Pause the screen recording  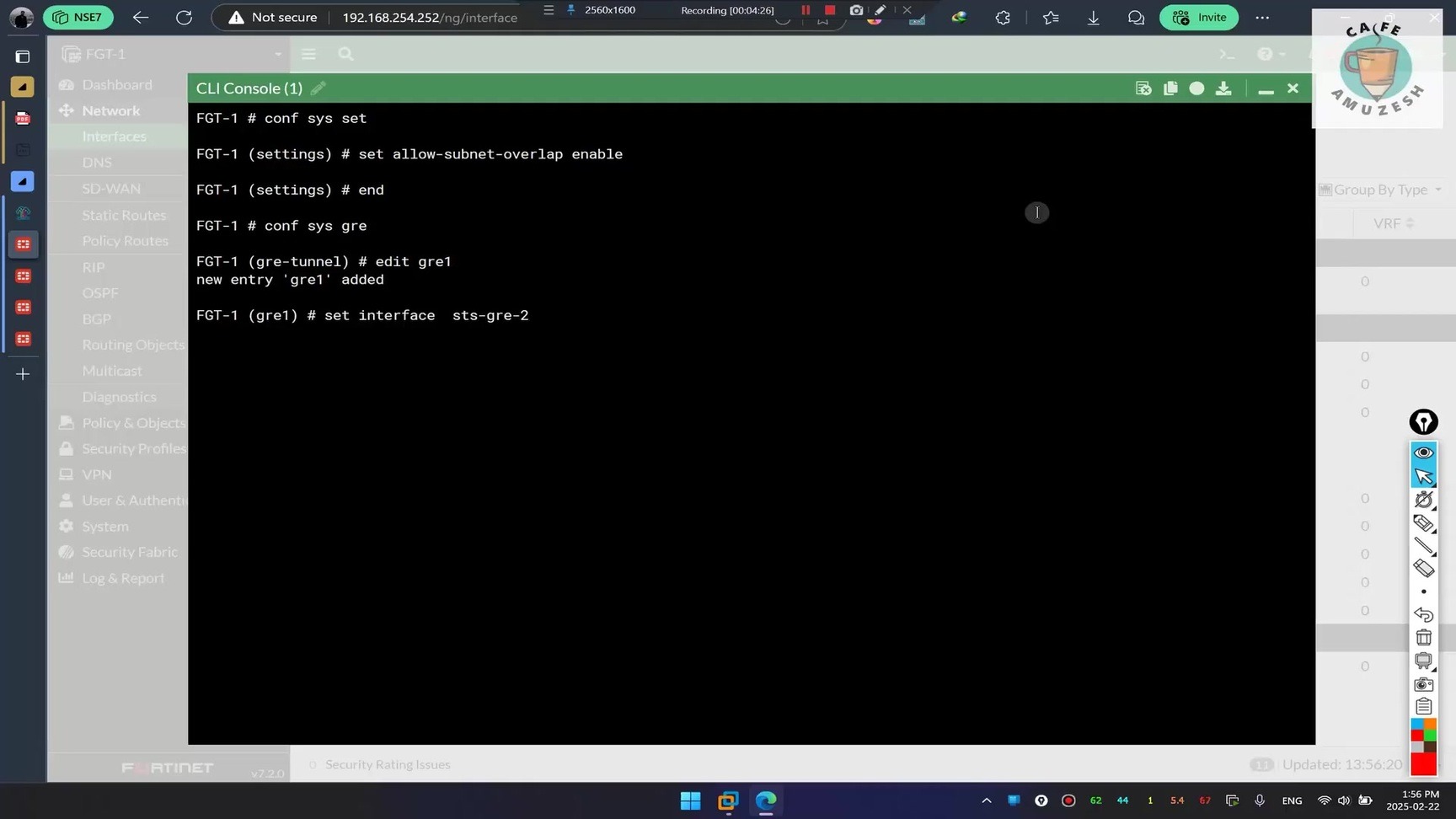coord(806,10)
